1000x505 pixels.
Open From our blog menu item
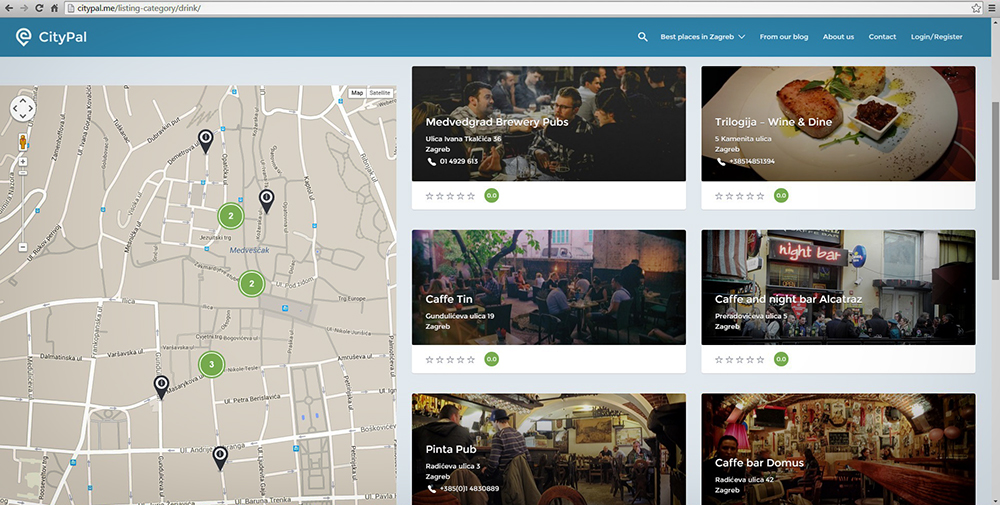[x=784, y=37]
